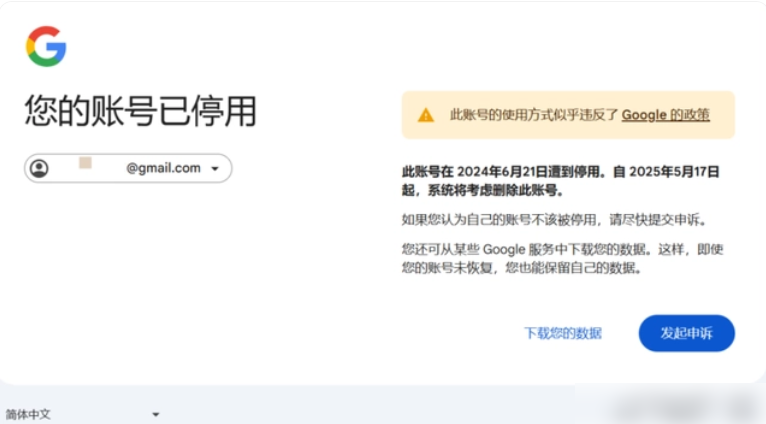Open the 简体中文 language selector
Screen dimensions: 766x424
click(82, 414)
